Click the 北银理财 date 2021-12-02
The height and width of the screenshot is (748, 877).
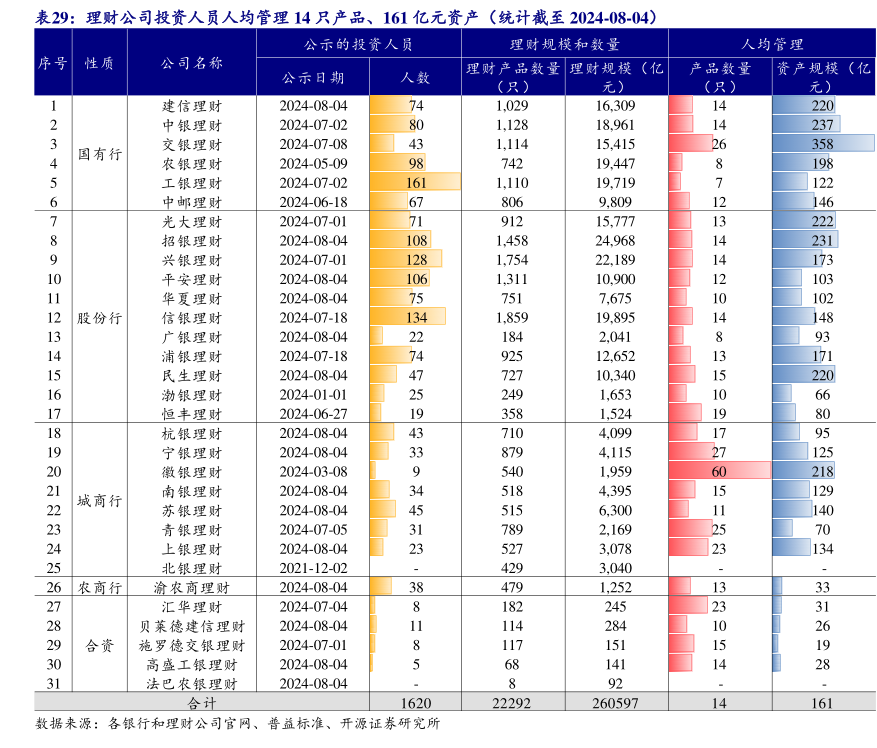[313, 568]
